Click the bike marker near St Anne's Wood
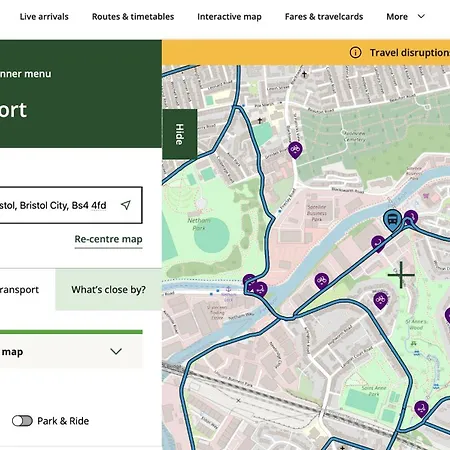 (380, 300)
